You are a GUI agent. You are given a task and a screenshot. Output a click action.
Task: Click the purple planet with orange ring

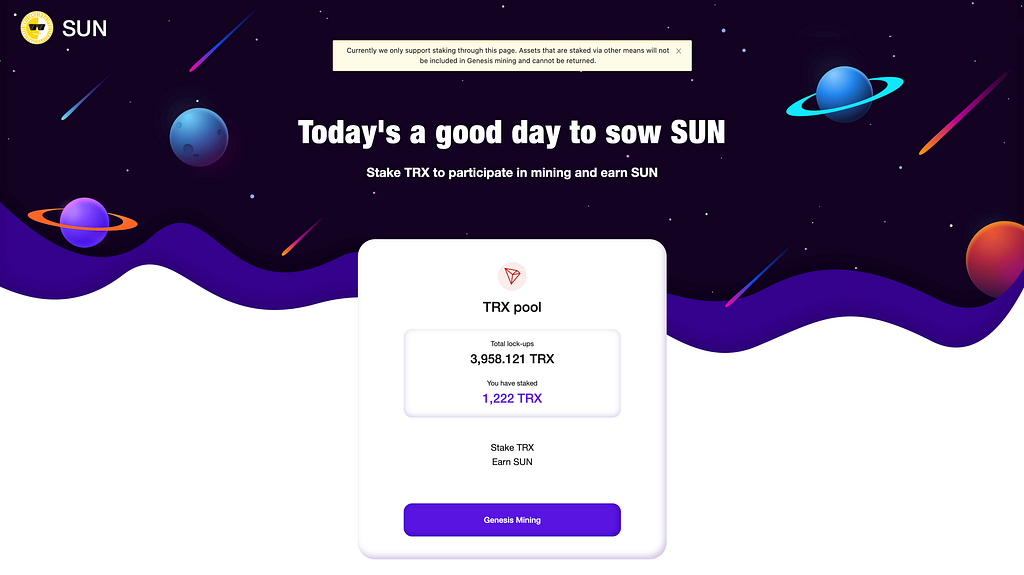pyautogui.click(x=83, y=222)
